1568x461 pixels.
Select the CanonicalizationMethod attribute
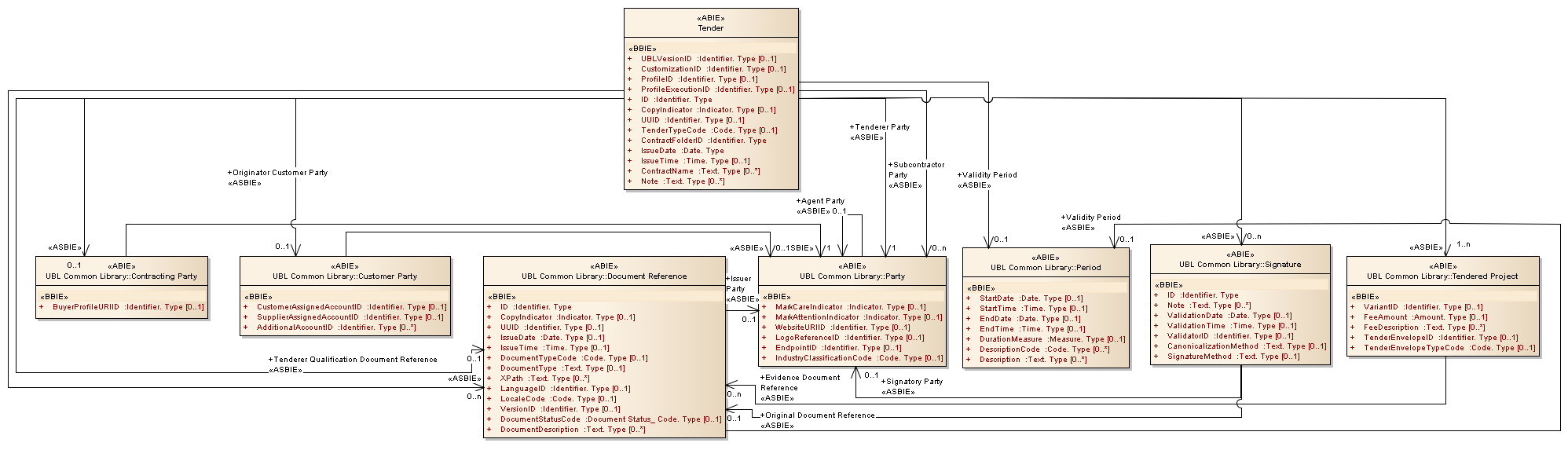pos(1247,346)
